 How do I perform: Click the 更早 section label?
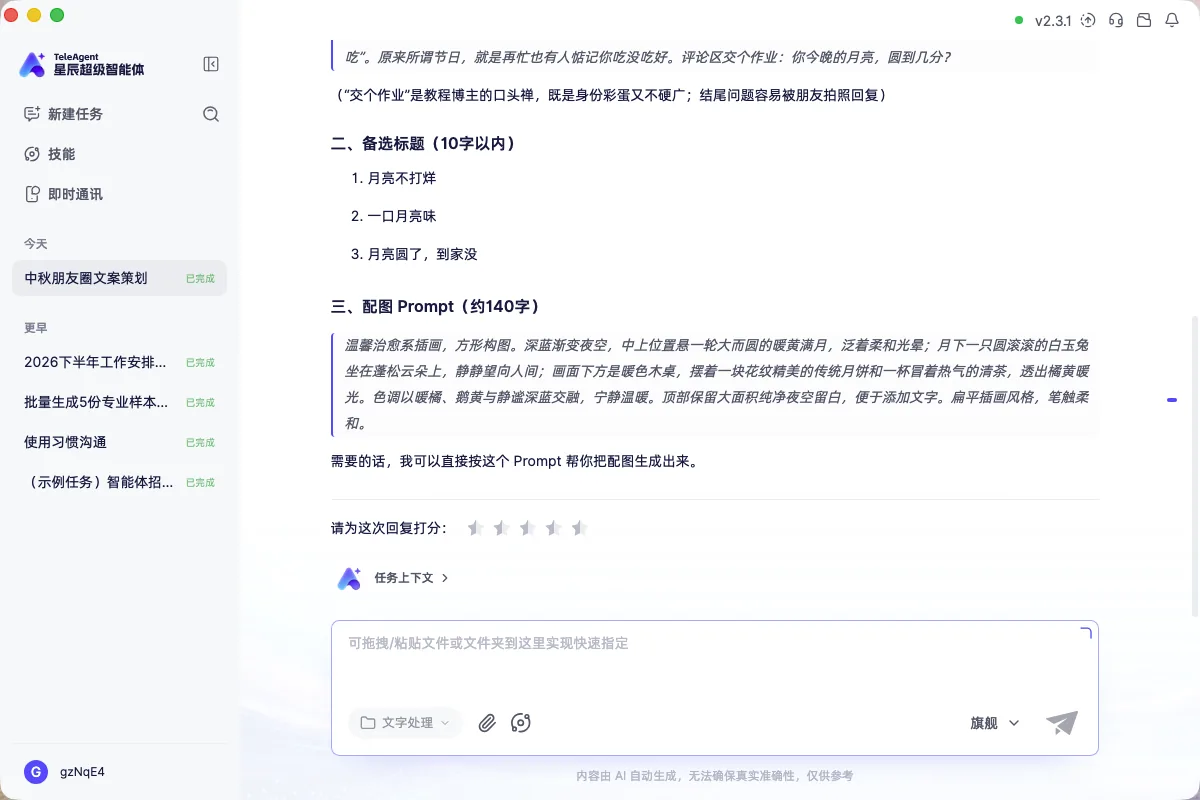click(36, 328)
